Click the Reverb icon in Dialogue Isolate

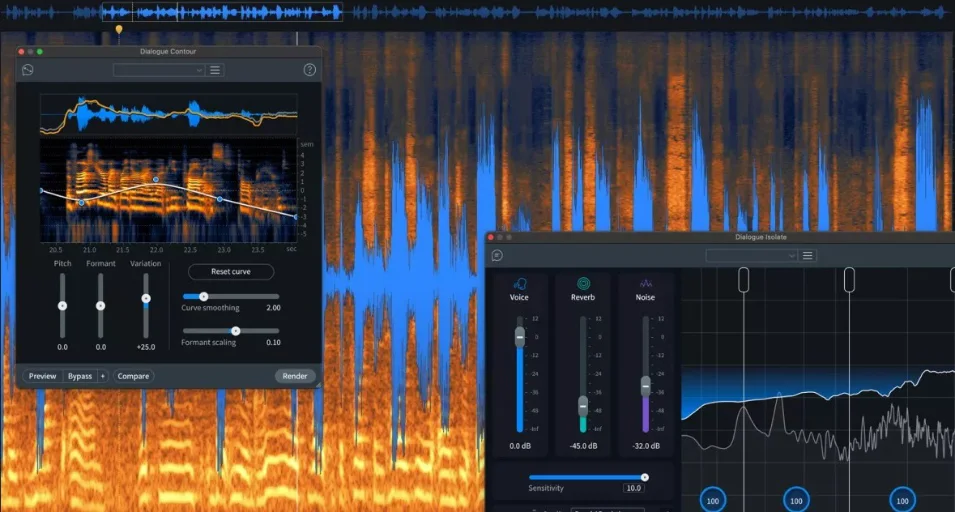point(583,284)
